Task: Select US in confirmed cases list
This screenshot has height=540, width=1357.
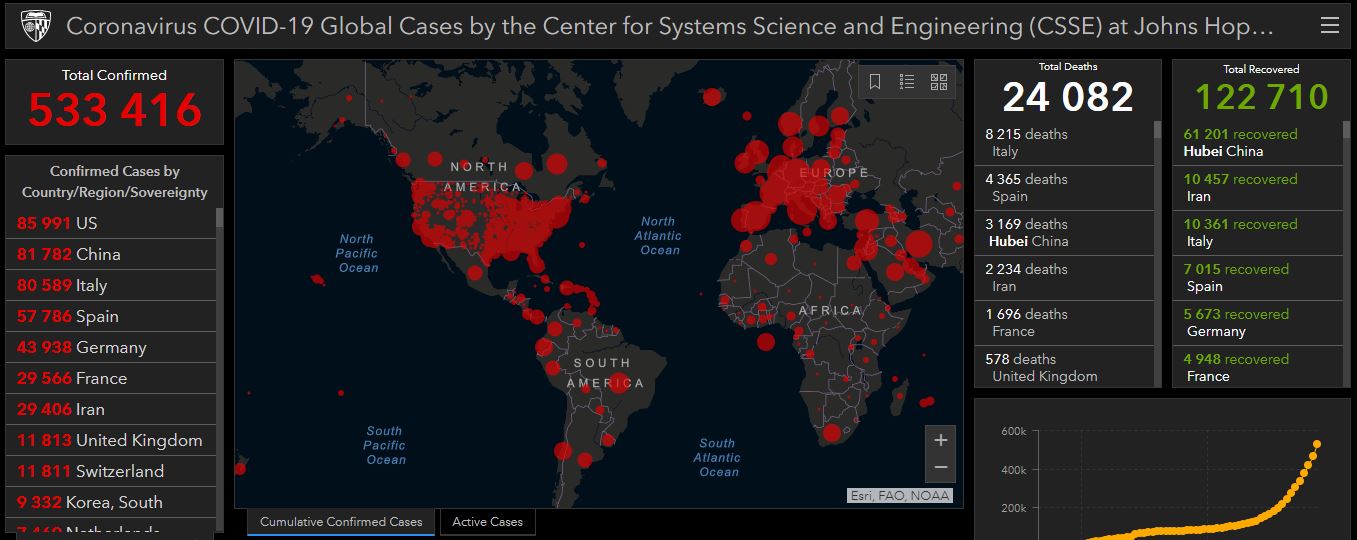Action: pos(111,223)
